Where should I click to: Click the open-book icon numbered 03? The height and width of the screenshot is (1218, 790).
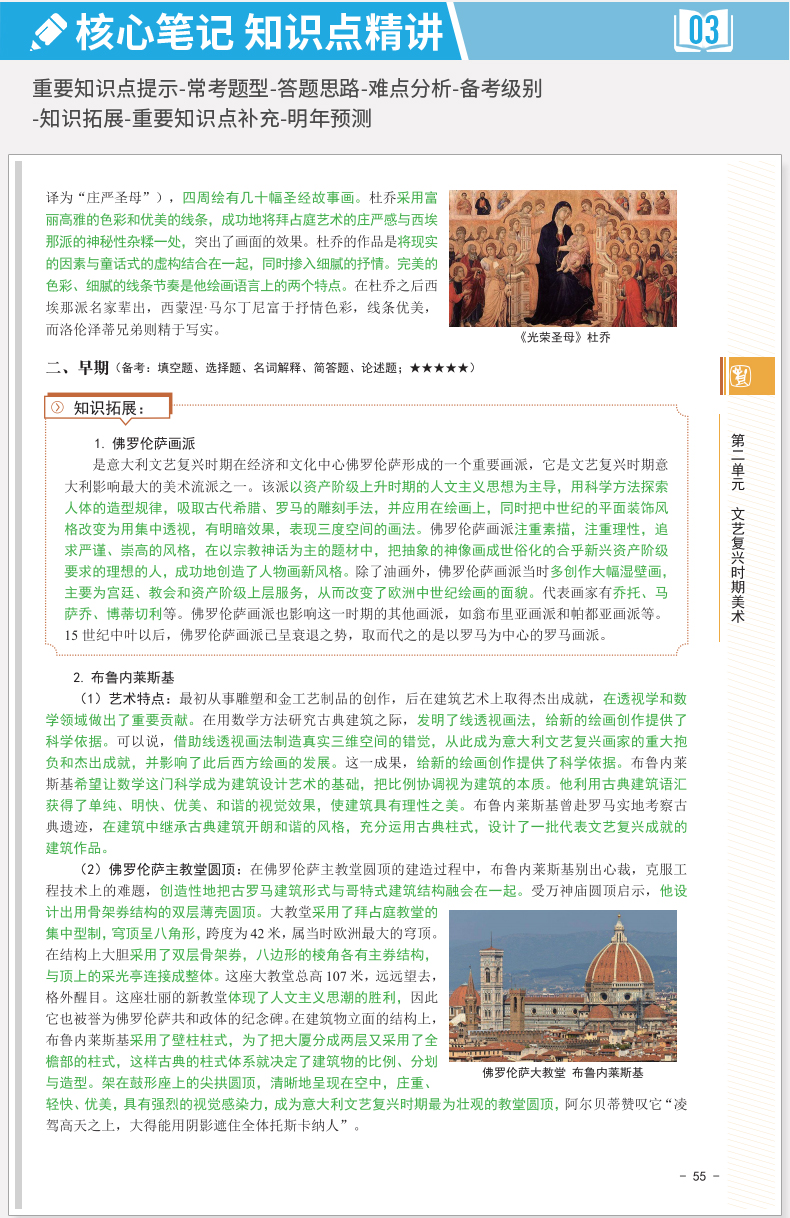[x=704, y=30]
